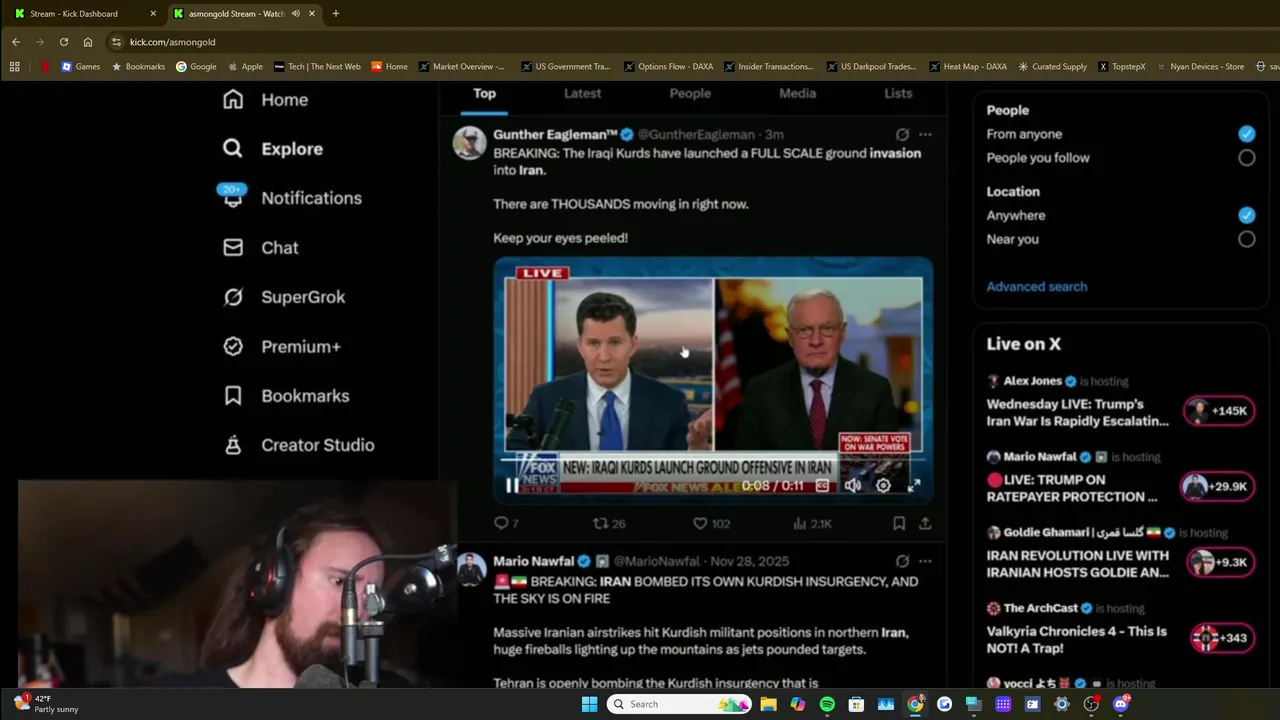Open Goldie Ghamari Iran Revolution Live
This screenshot has height=720, width=1280.
tap(1077, 564)
